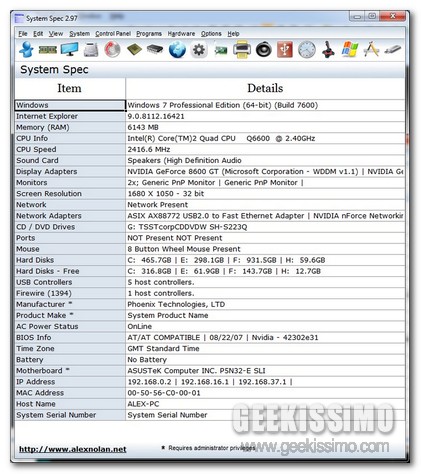Open the red CD/DVD disc icon
The width and height of the screenshot is (421, 474).
pos(112,50)
